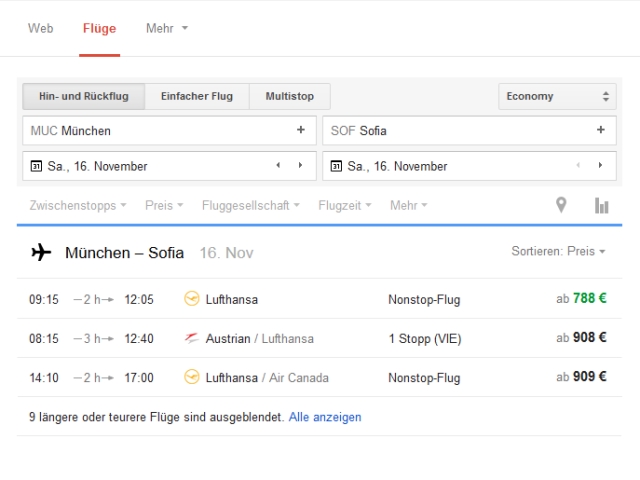640x480 pixels.
Task: Click 1 Stopp (VIE) label
Action: click(425, 339)
